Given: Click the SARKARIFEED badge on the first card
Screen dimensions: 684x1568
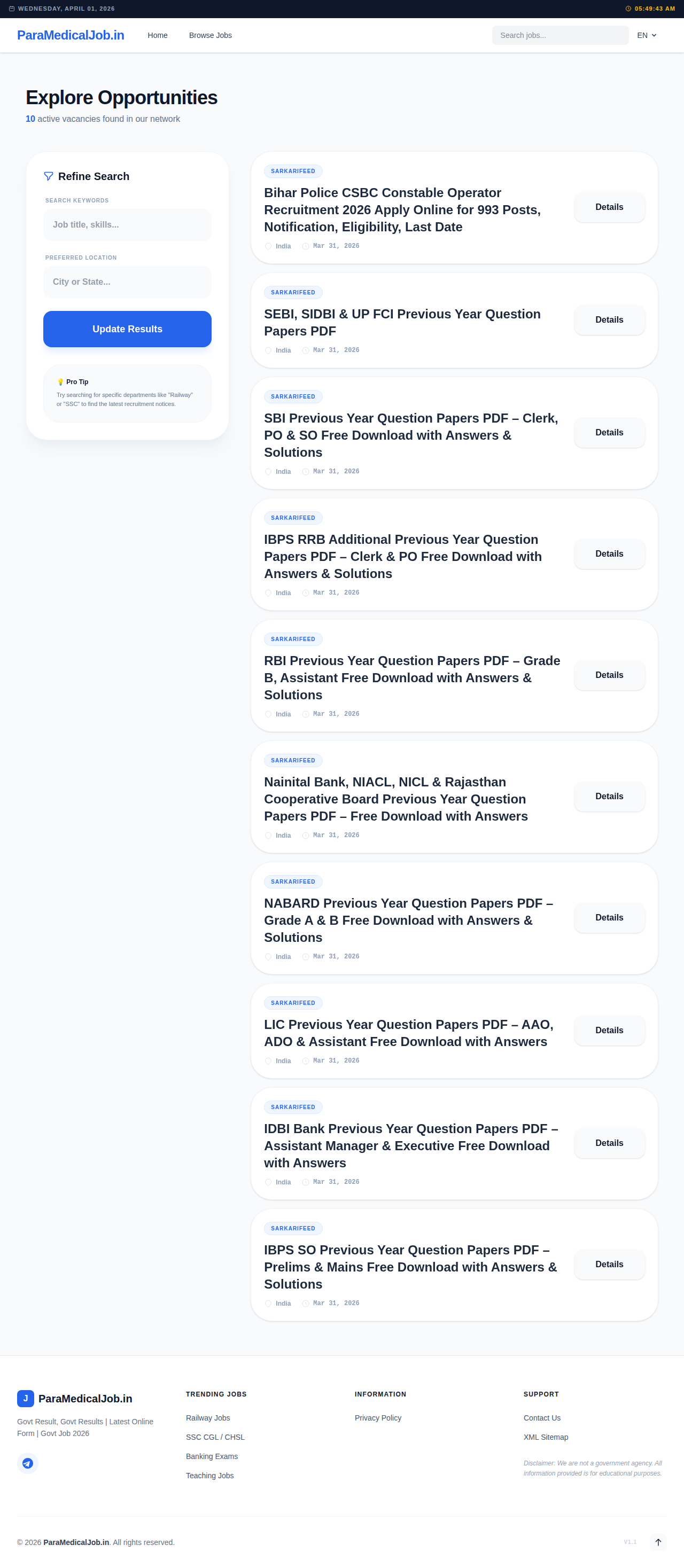Looking at the screenshot, I should pyautogui.click(x=293, y=171).
